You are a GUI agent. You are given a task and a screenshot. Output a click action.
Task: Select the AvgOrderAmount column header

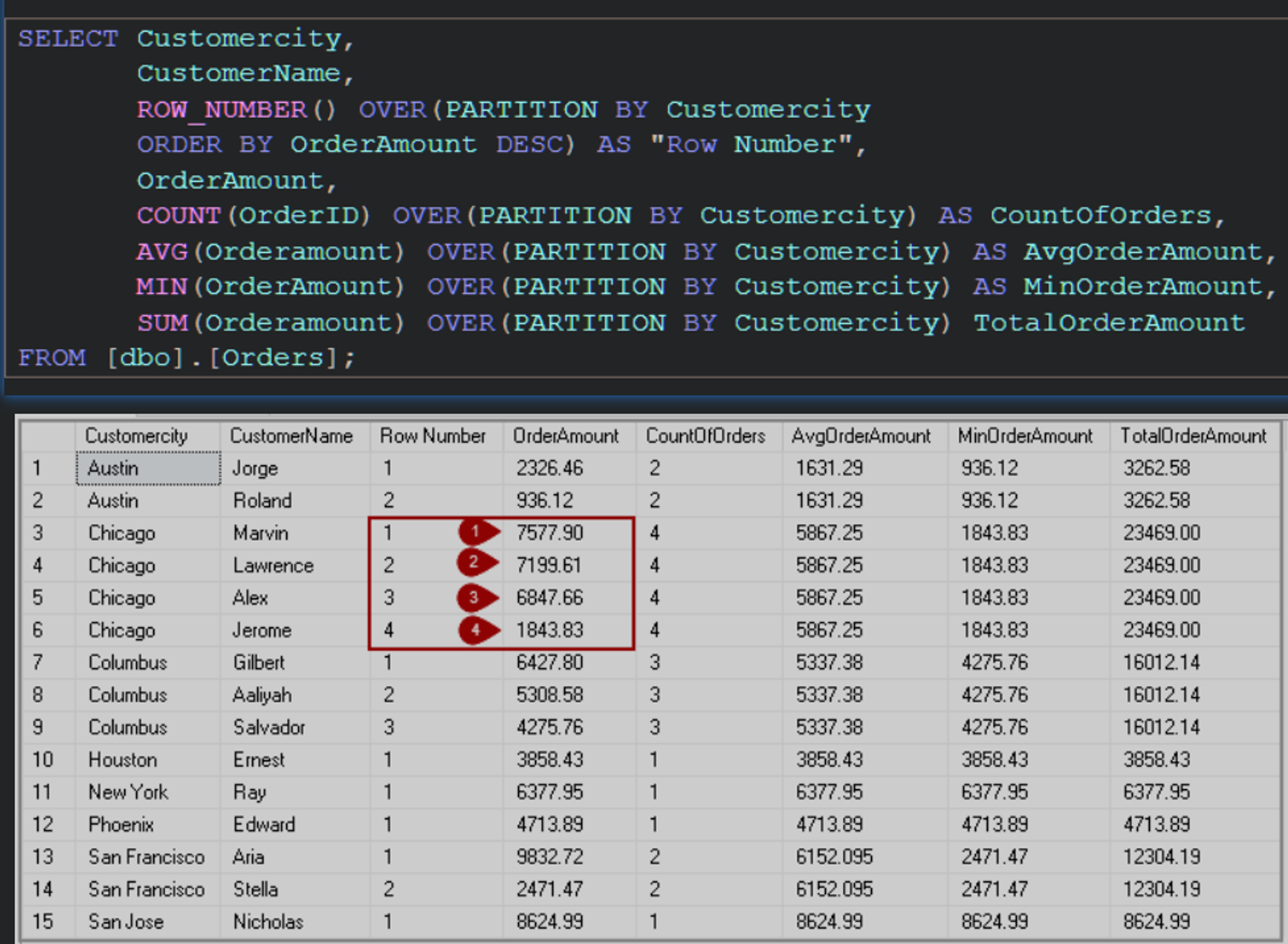pos(865,436)
